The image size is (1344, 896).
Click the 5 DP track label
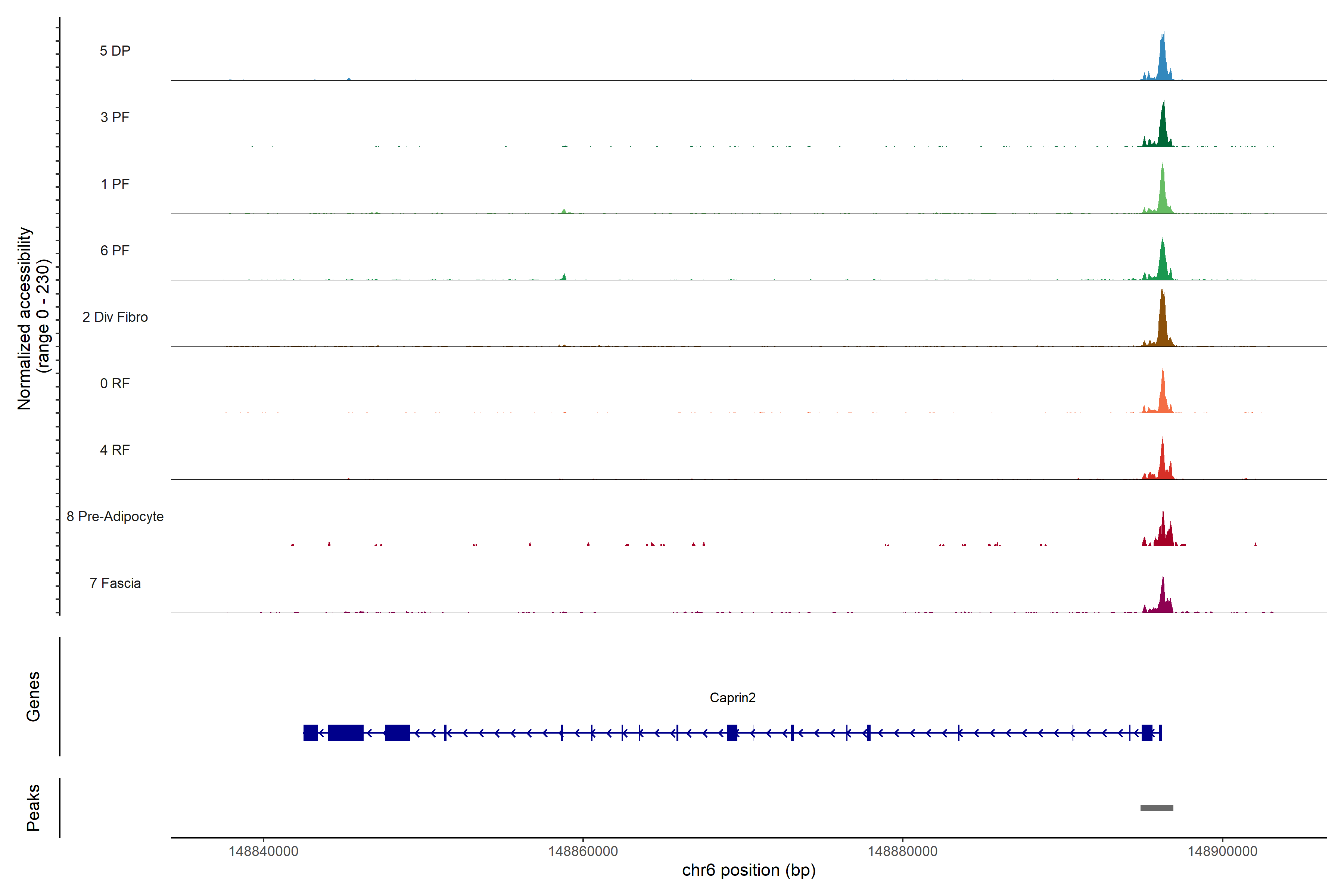pos(115,51)
